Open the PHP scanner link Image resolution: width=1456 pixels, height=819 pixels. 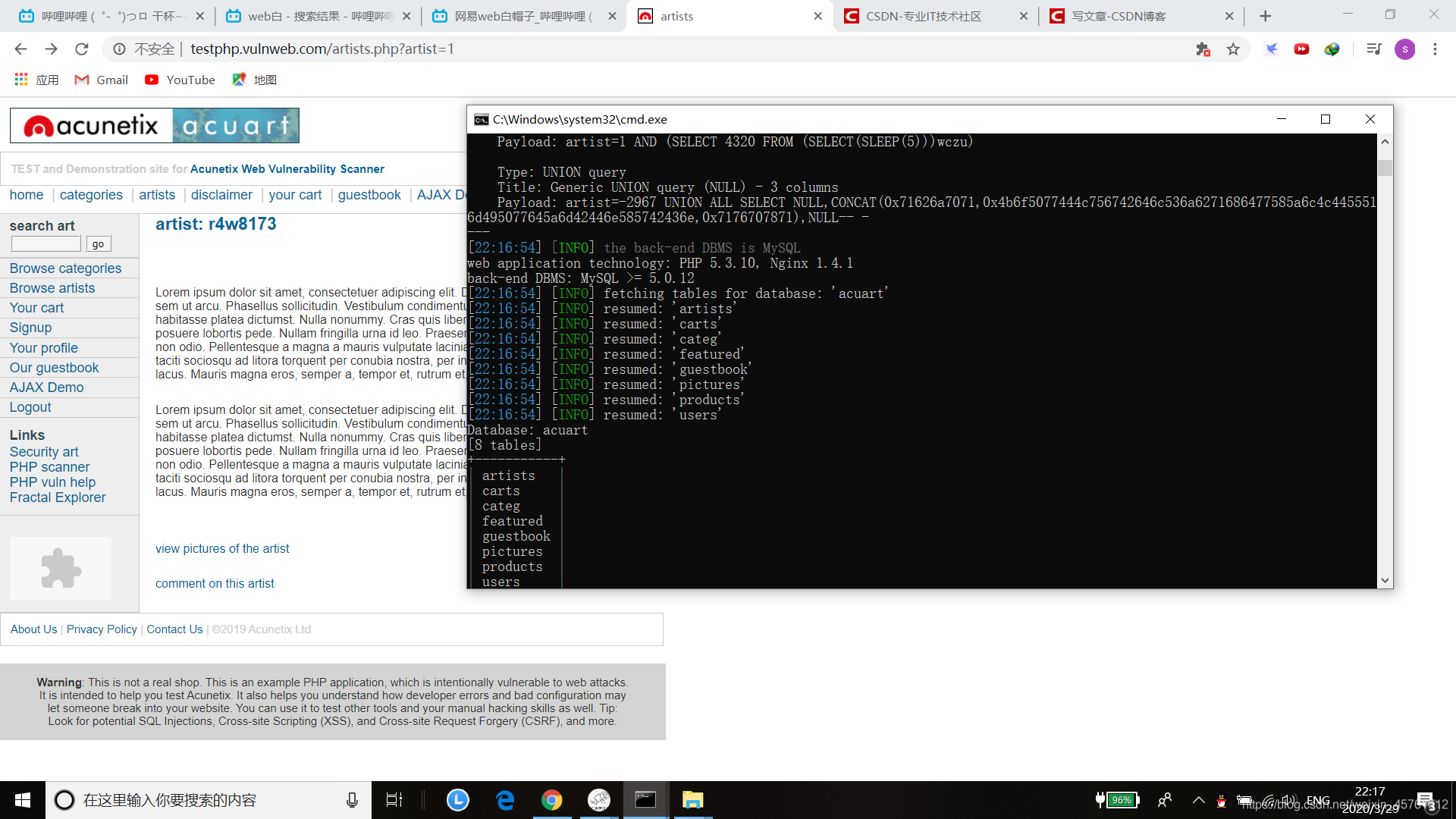pyautogui.click(x=49, y=467)
